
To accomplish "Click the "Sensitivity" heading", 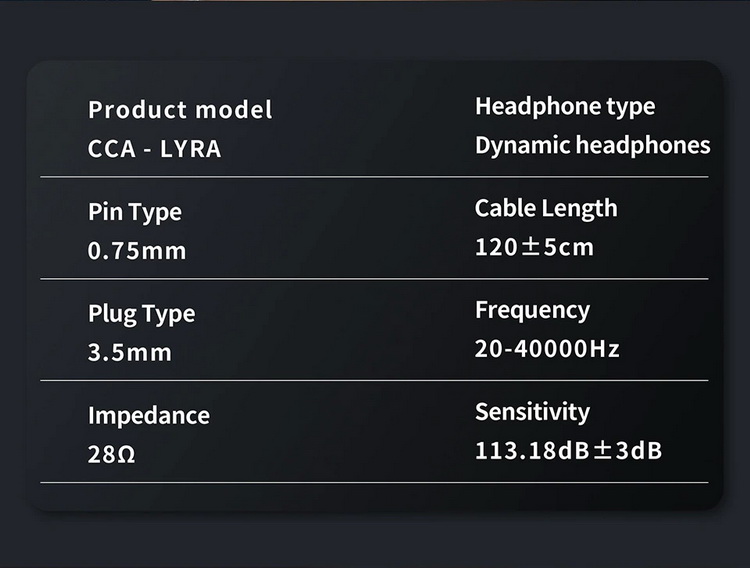I will tap(532, 412).
